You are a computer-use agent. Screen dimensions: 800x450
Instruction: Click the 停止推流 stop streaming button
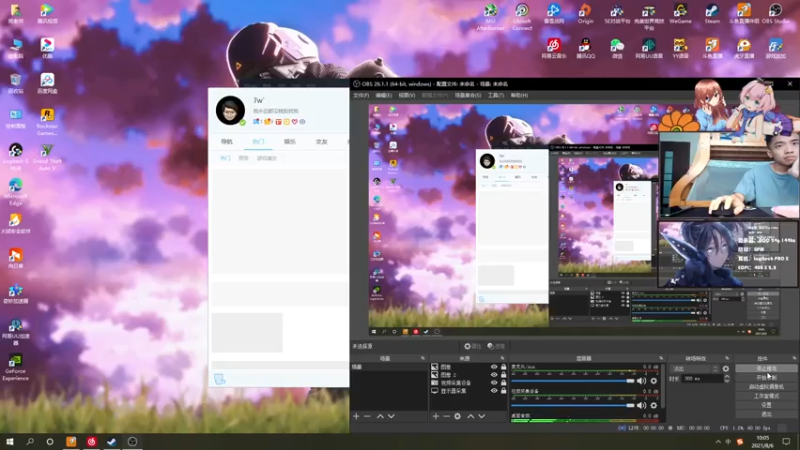[x=766, y=368]
